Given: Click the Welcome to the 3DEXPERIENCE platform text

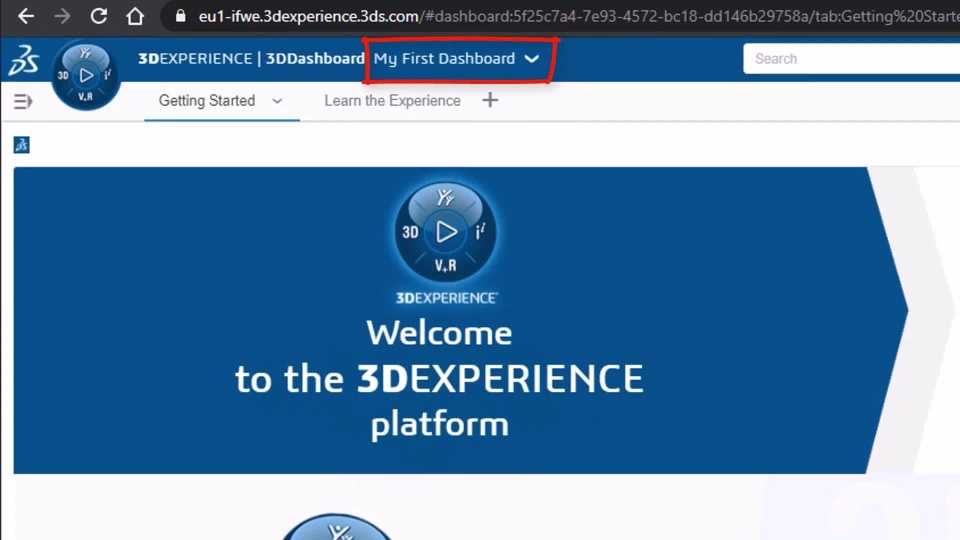Looking at the screenshot, I should [x=439, y=378].
